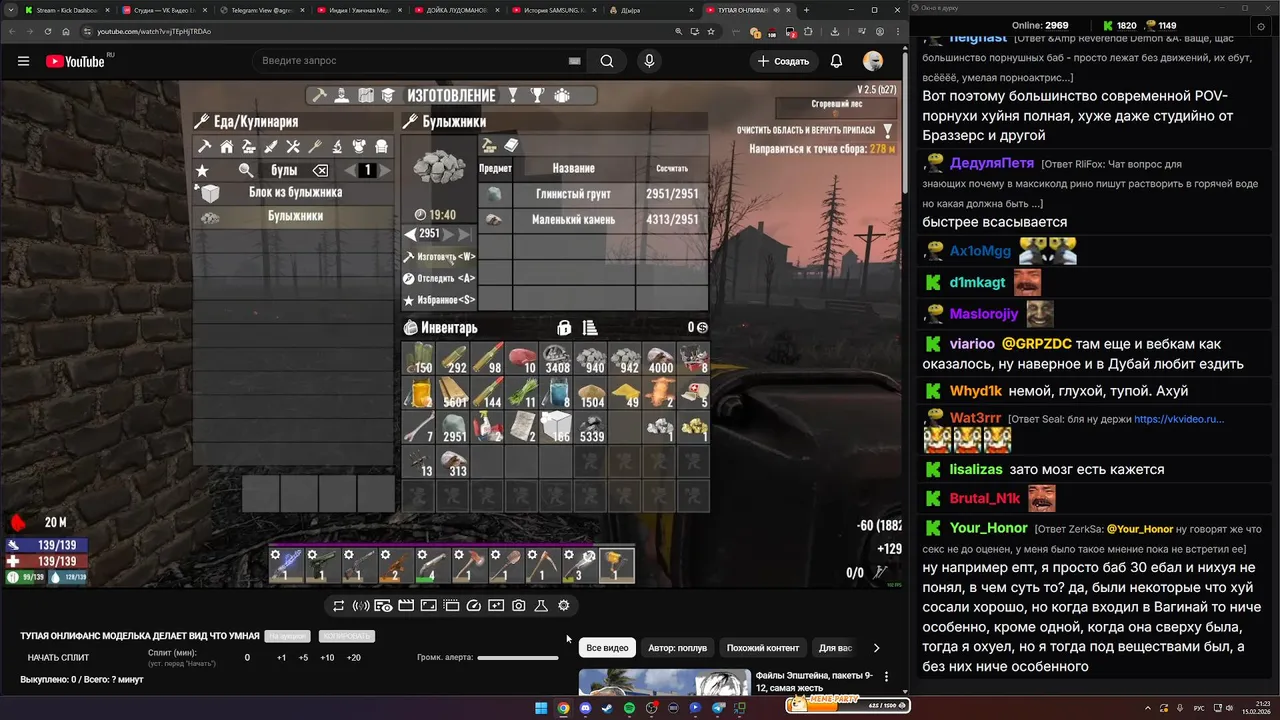
Task: Clear the recipe search text 'булы'
Action: pos(320,170)
